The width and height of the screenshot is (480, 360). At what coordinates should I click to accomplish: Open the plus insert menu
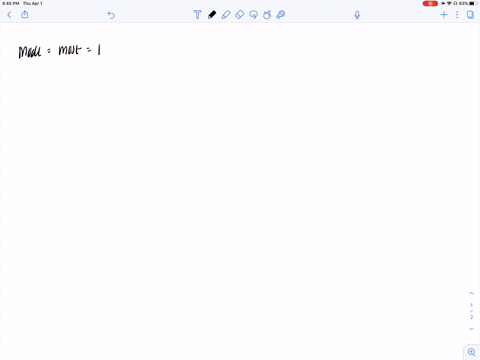tap(444, 15)
